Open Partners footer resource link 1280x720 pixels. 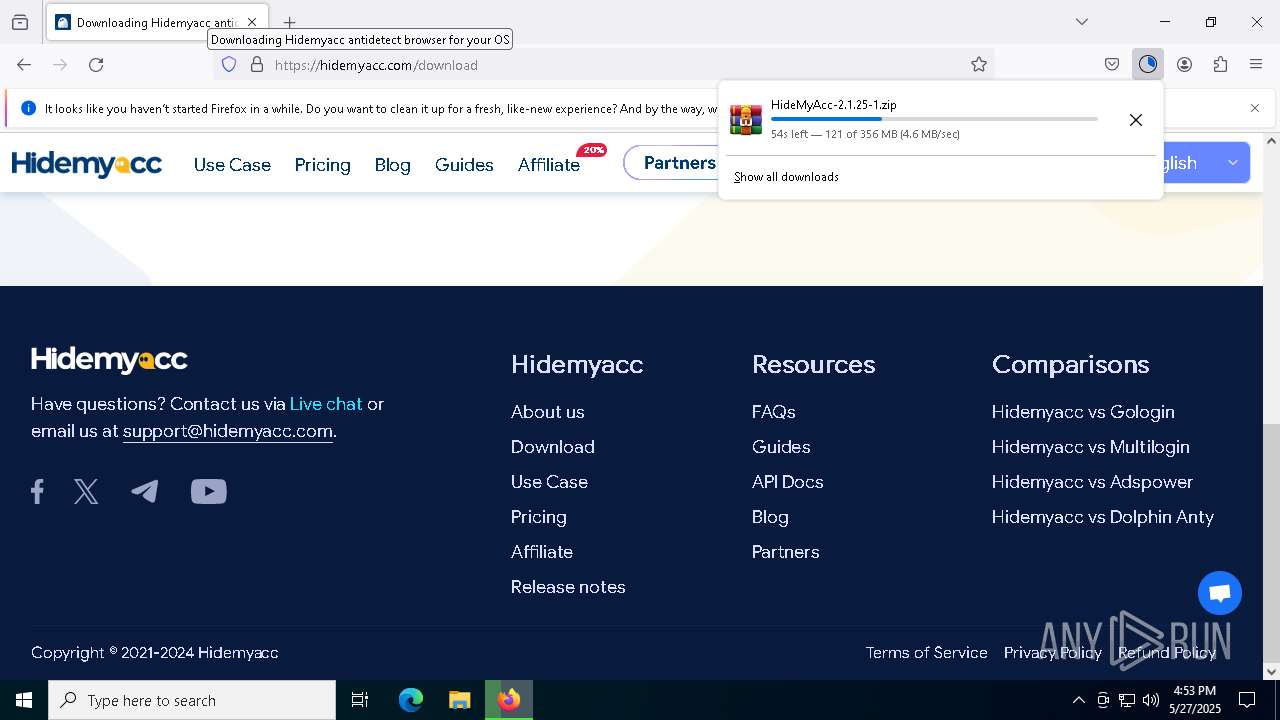786,552
